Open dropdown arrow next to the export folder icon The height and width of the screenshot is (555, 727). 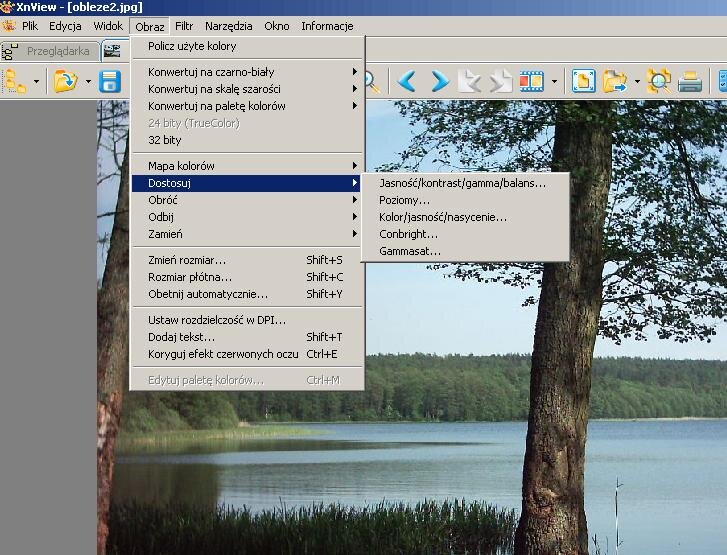coord(638,82)
